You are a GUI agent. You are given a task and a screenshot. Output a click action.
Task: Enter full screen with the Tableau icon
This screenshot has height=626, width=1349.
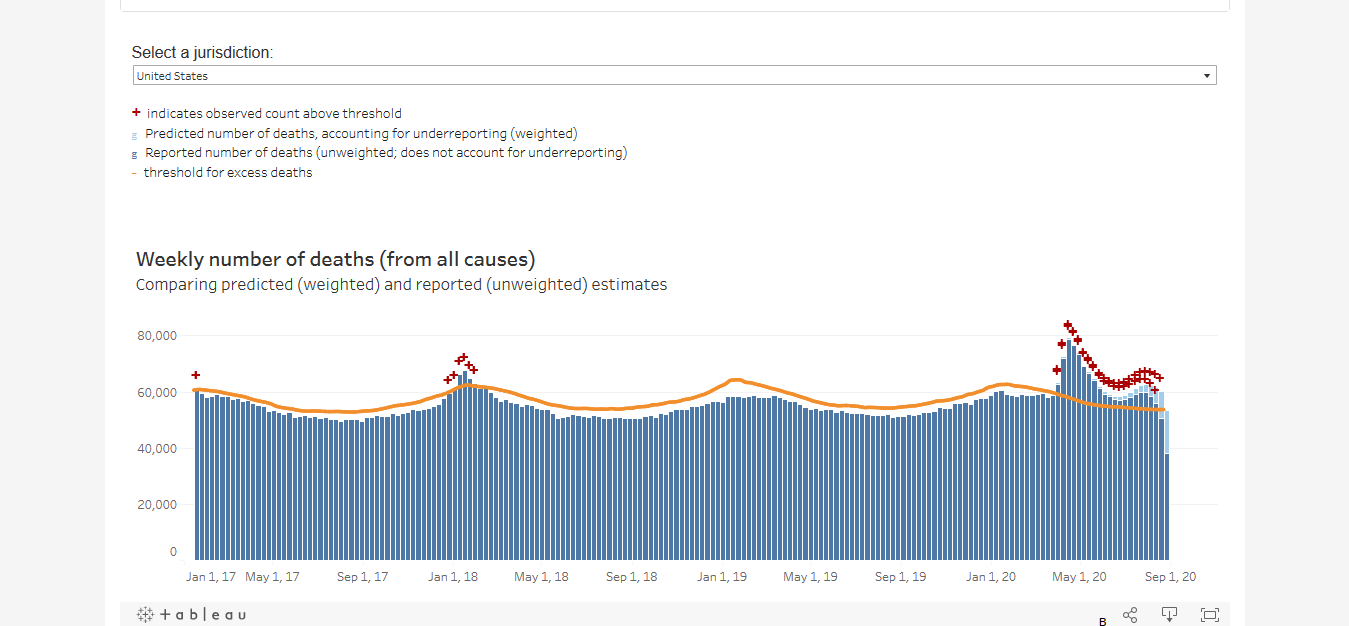(1209, 615)
